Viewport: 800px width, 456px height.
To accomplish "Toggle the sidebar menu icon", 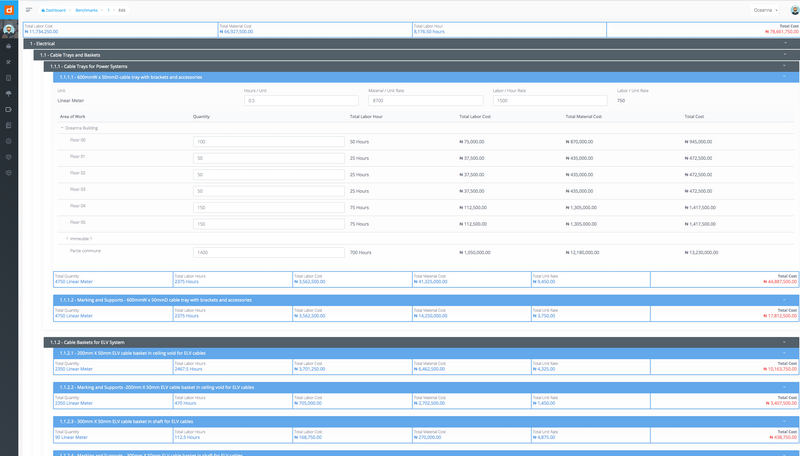I will coord(29,10).
